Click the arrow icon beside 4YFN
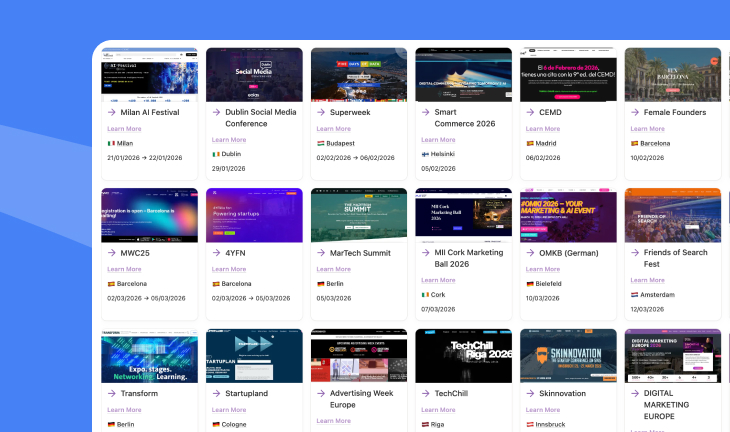This screenshot has width=730, height=432. click(216, 253)
